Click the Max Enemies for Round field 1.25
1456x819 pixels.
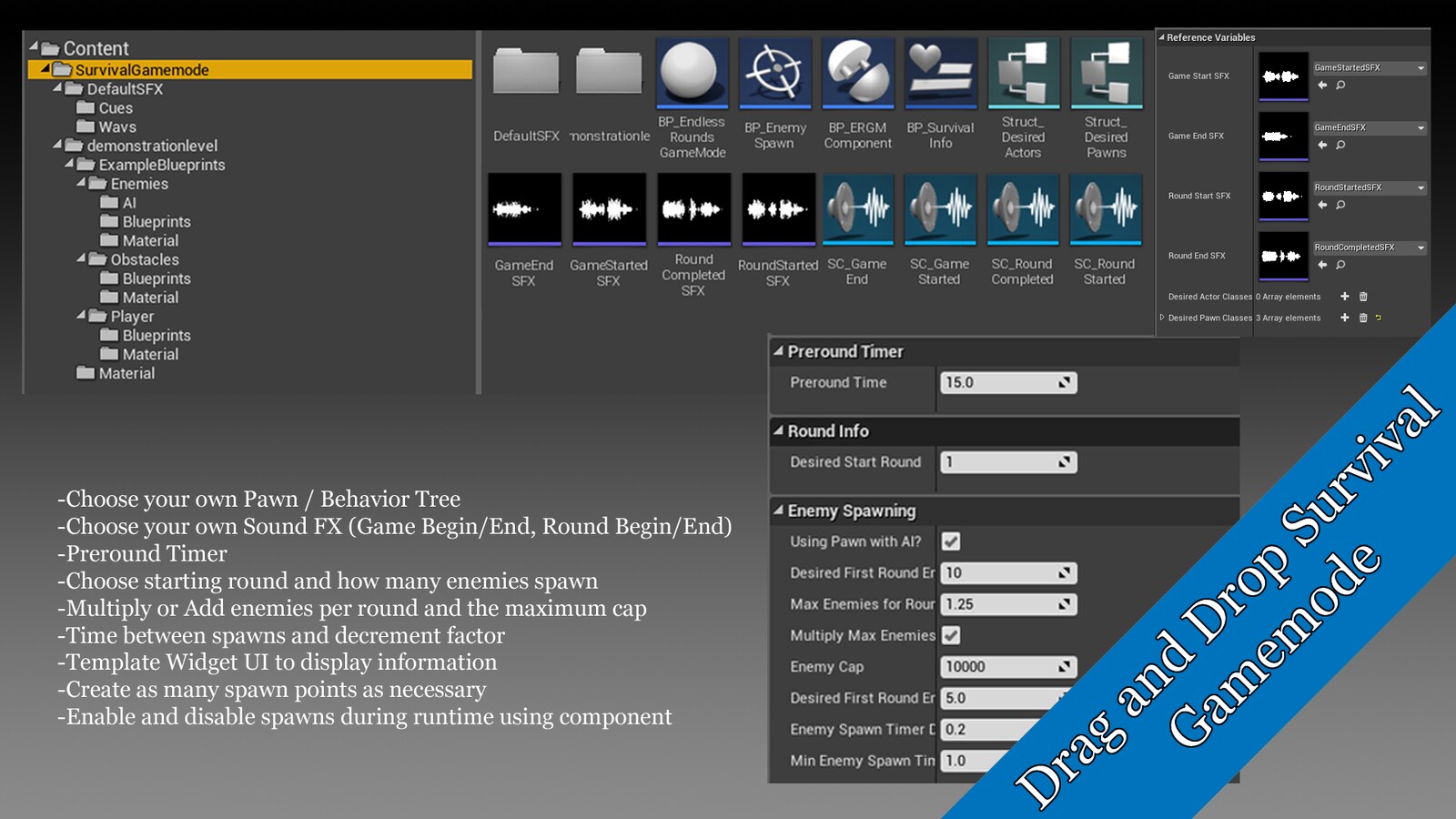[x=1008, y=604]
